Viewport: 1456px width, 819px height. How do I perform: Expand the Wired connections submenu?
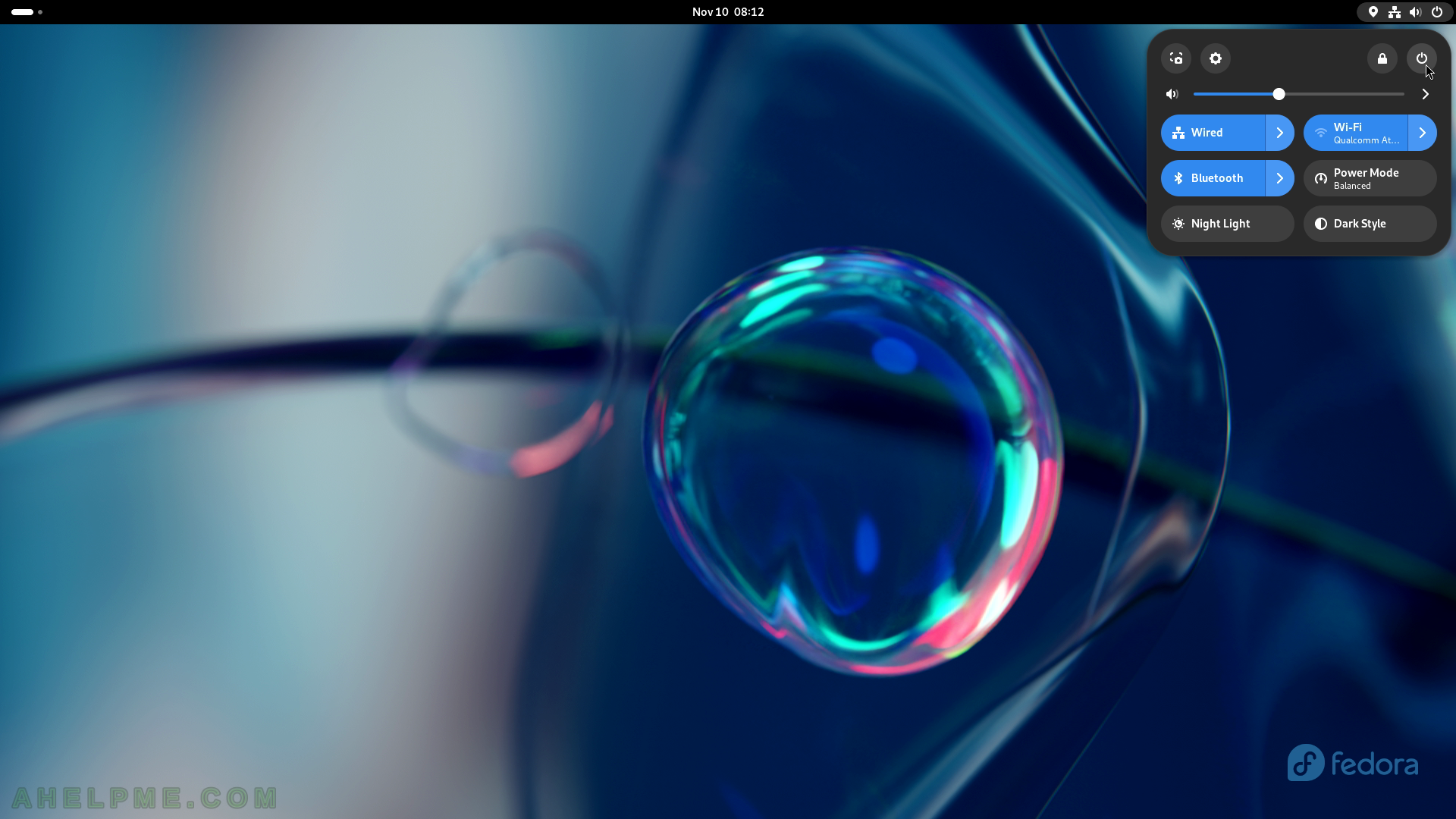(x=1280, y=133)
